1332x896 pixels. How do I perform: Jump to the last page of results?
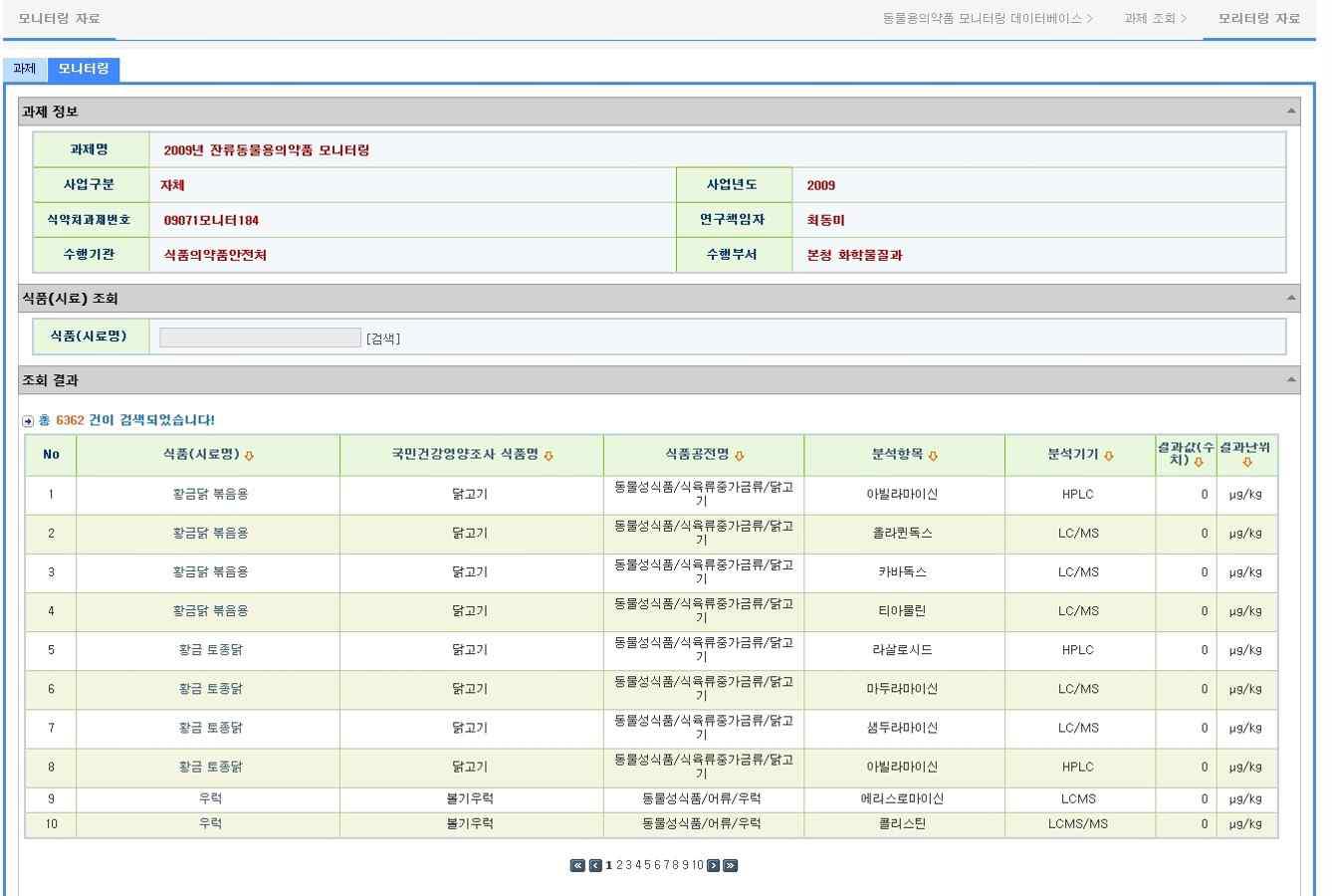click(731, 865)
